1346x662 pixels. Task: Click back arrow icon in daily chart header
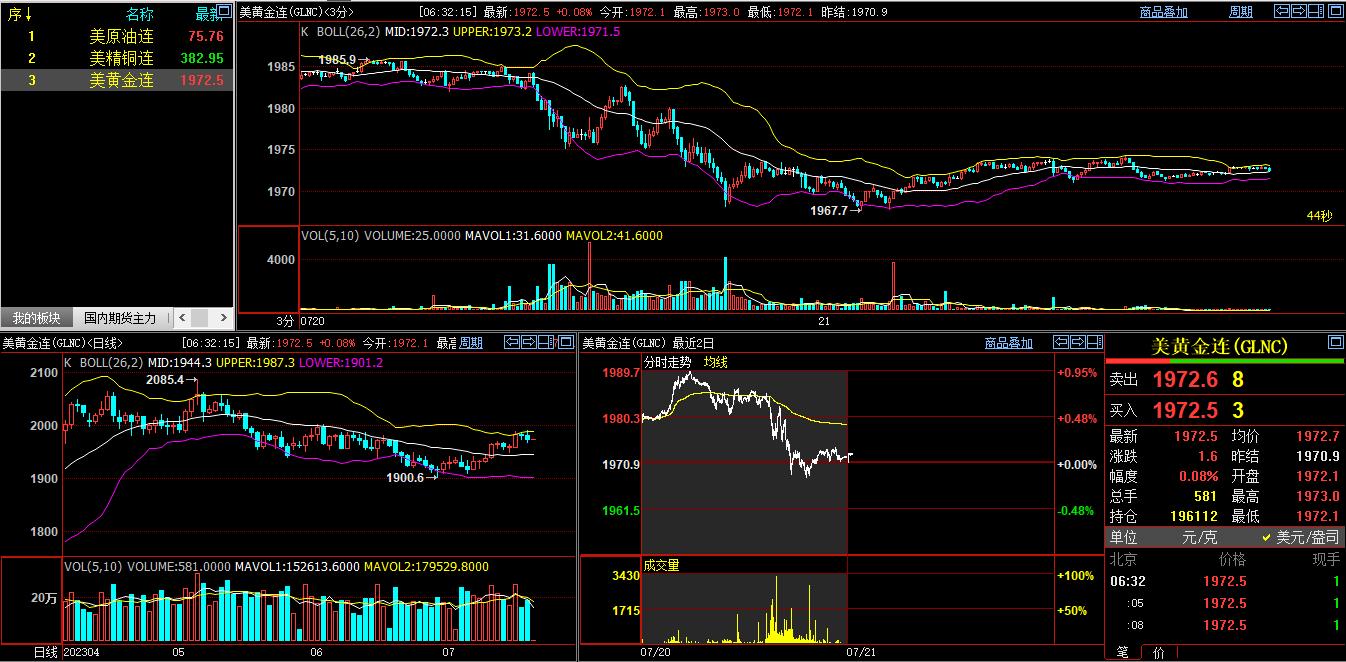point(512,342)
